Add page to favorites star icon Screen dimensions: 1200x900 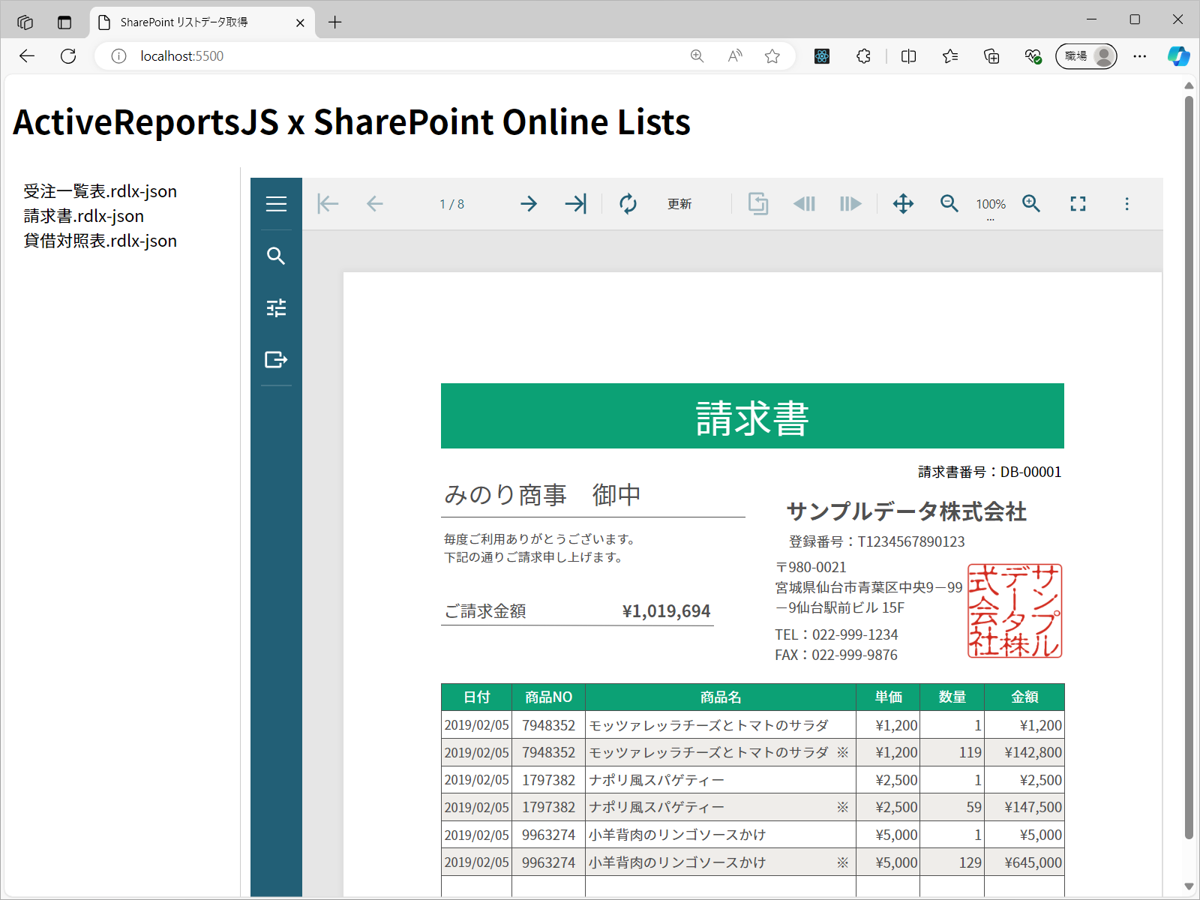[x=772, y=56]
